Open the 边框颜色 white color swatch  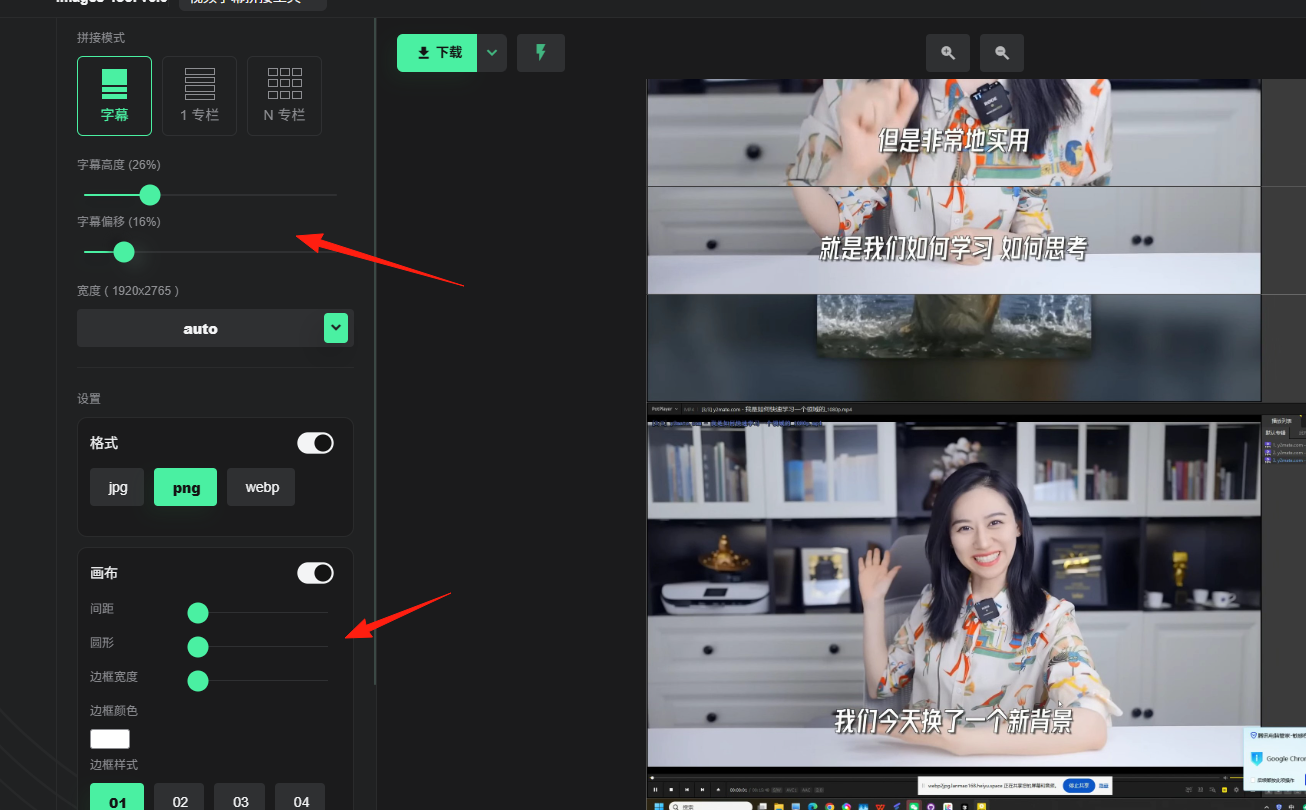(x=110, y=739)
